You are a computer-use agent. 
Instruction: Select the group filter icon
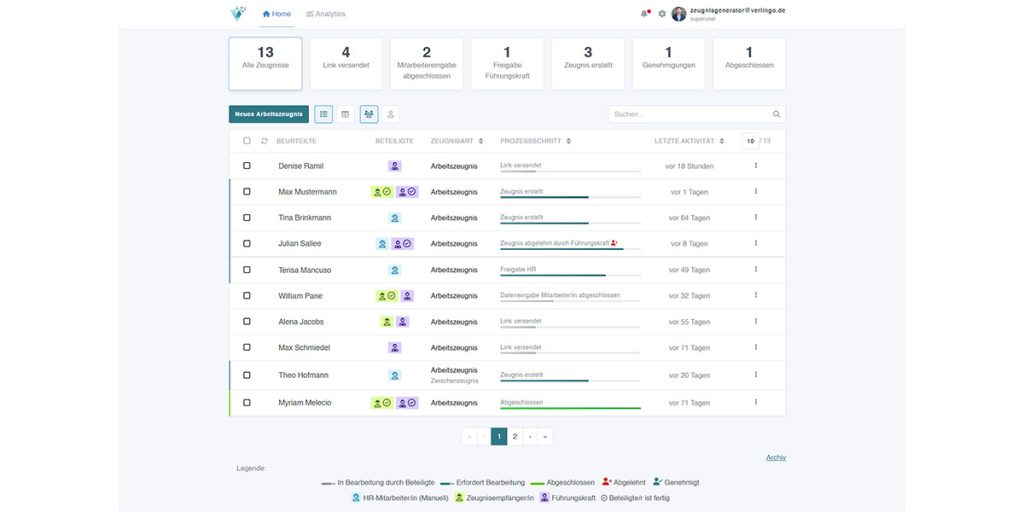[369, 114]
